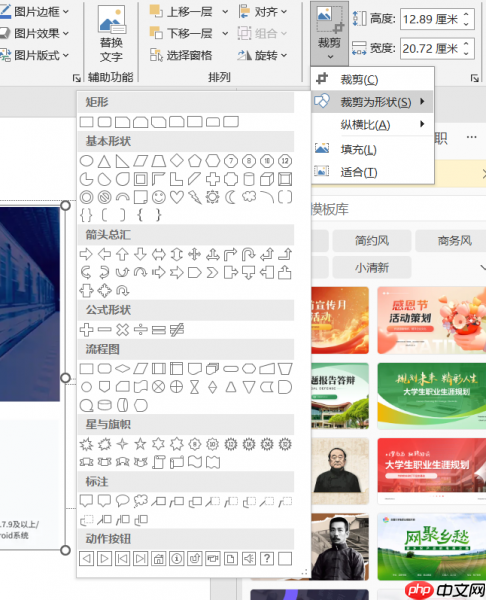Decrease picture width with down stepper
Viewport: 486px width, 600px height.
[466, 53]
